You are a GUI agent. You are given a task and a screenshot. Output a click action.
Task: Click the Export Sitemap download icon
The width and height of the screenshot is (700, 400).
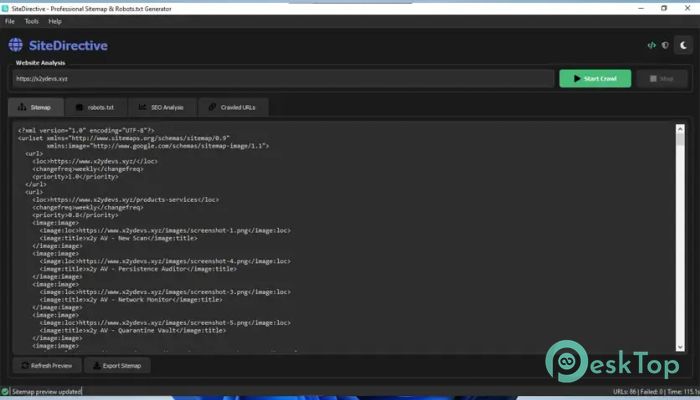[96, 366]
